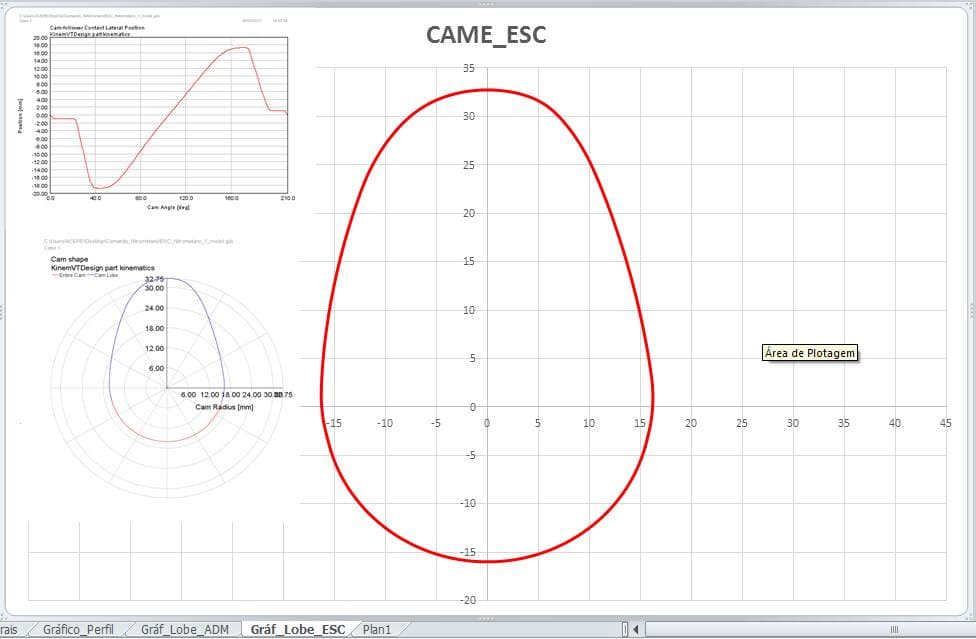The height and width of the screenshot is (639, 976).
Task: Select the CAME_ESC chart title
Action: click(486, 35)
